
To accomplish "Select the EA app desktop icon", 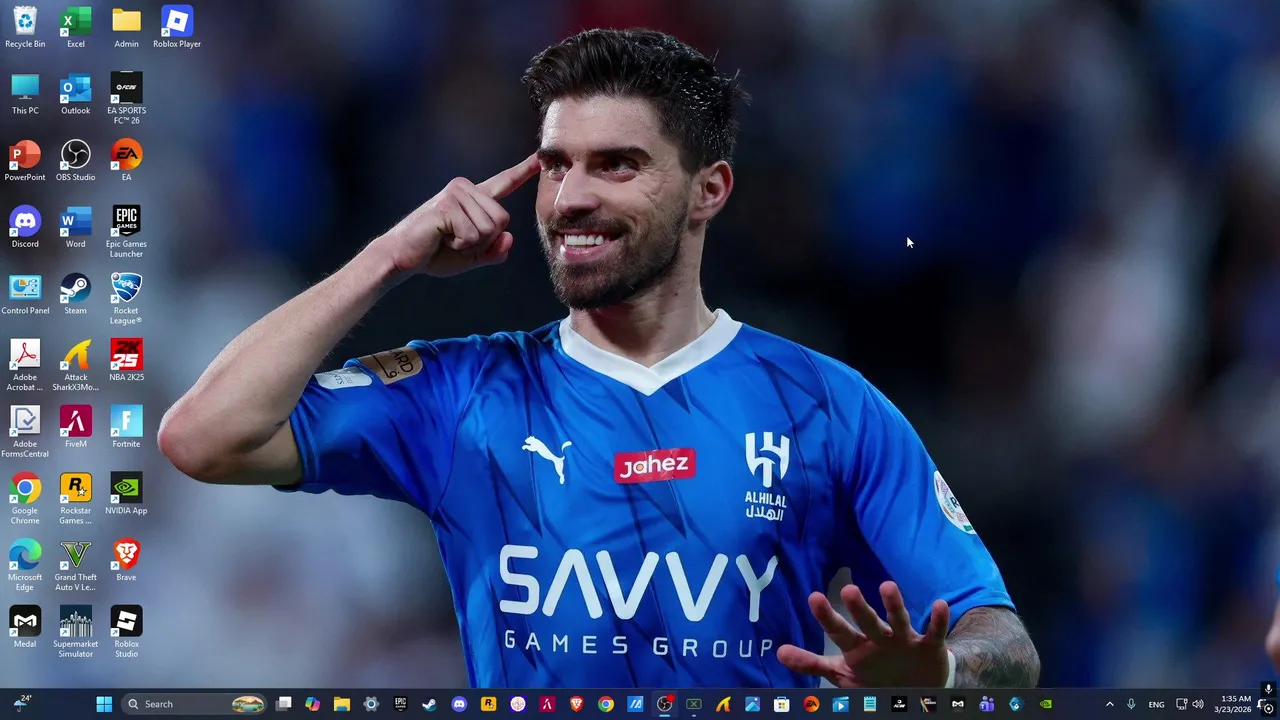I will pos(126,161).
